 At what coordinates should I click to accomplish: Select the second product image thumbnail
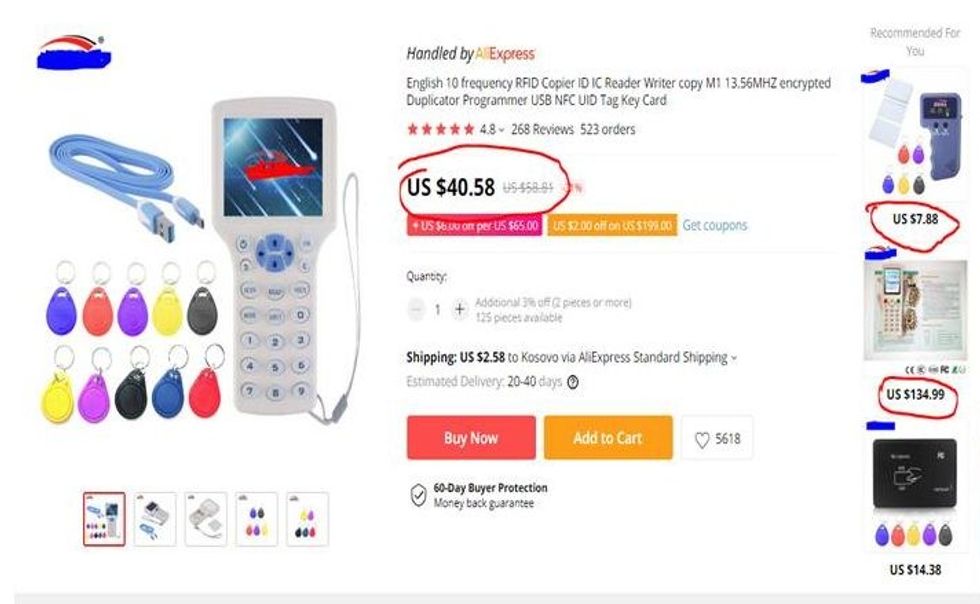pos(155,519)
